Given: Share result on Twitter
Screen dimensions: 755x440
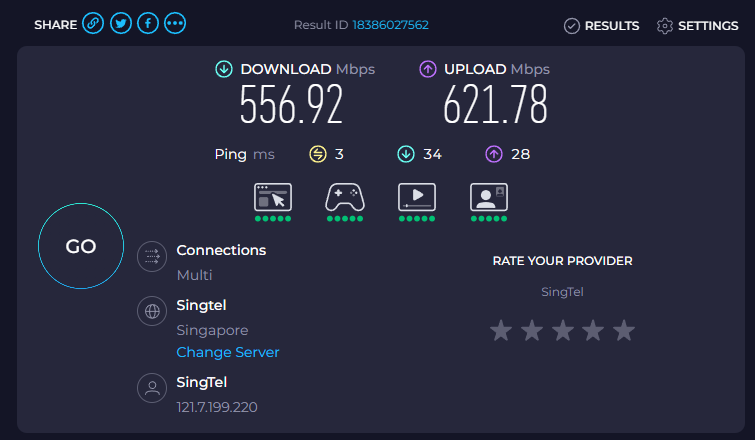Looking at the screenshot, I should coord(120,24).
